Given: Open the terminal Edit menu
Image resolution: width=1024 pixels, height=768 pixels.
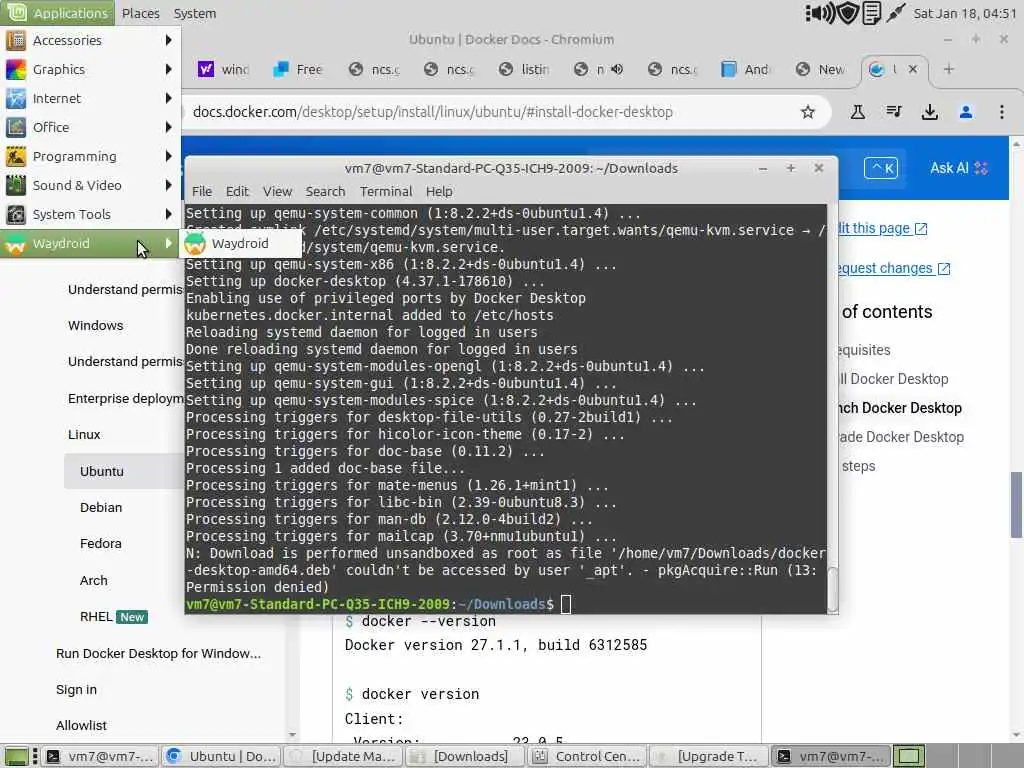Looking at the screenshot, I should pos(237,191).
